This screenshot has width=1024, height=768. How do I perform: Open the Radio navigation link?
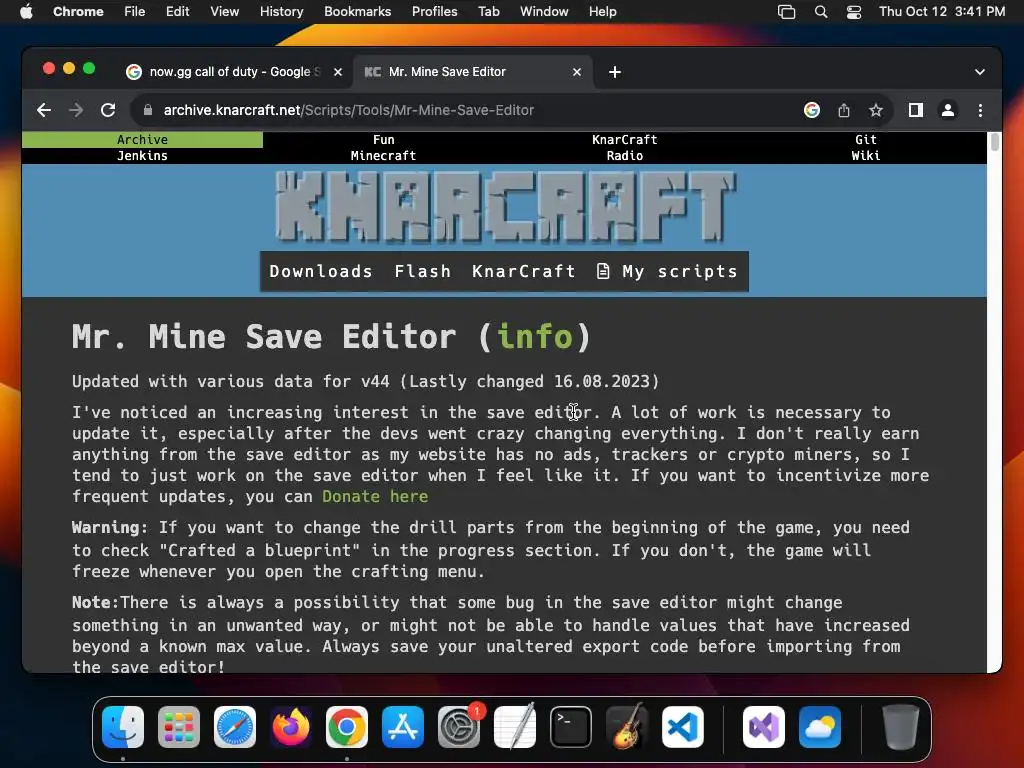[x=624, y=155]
